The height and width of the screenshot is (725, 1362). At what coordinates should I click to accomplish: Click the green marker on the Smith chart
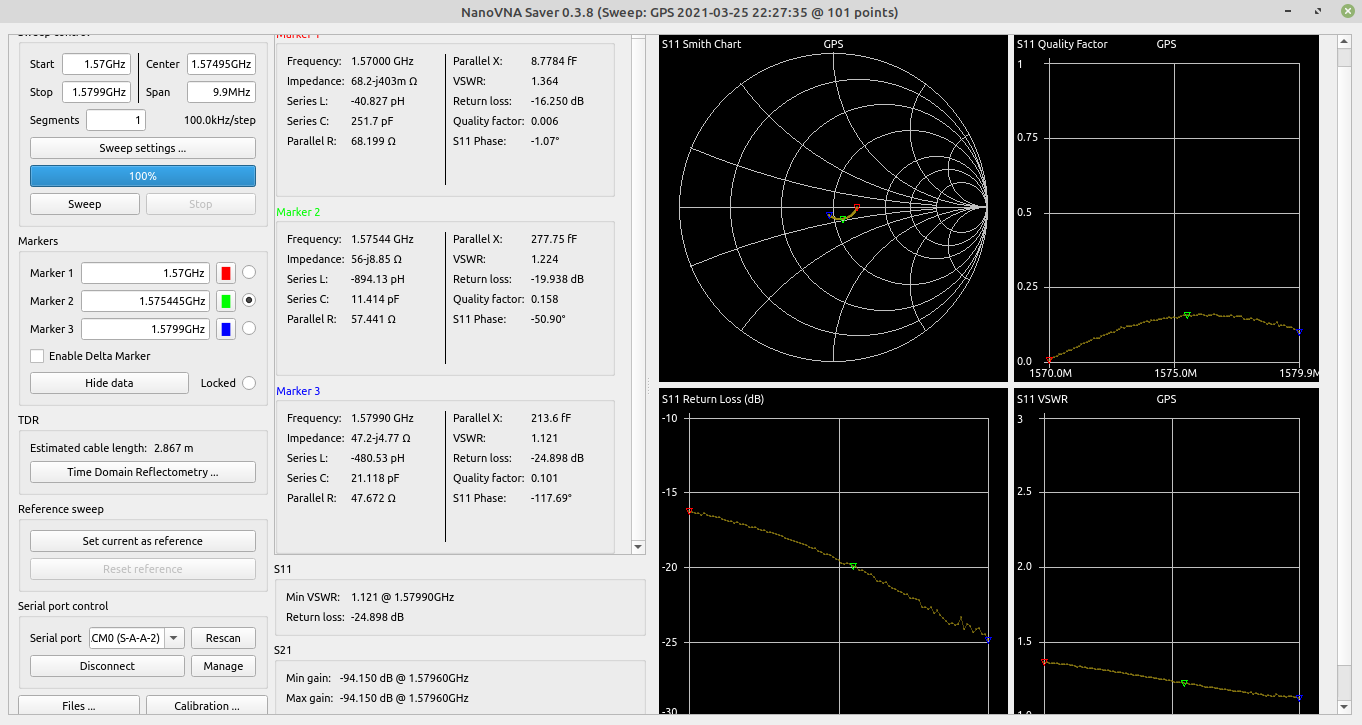point(842,218)
